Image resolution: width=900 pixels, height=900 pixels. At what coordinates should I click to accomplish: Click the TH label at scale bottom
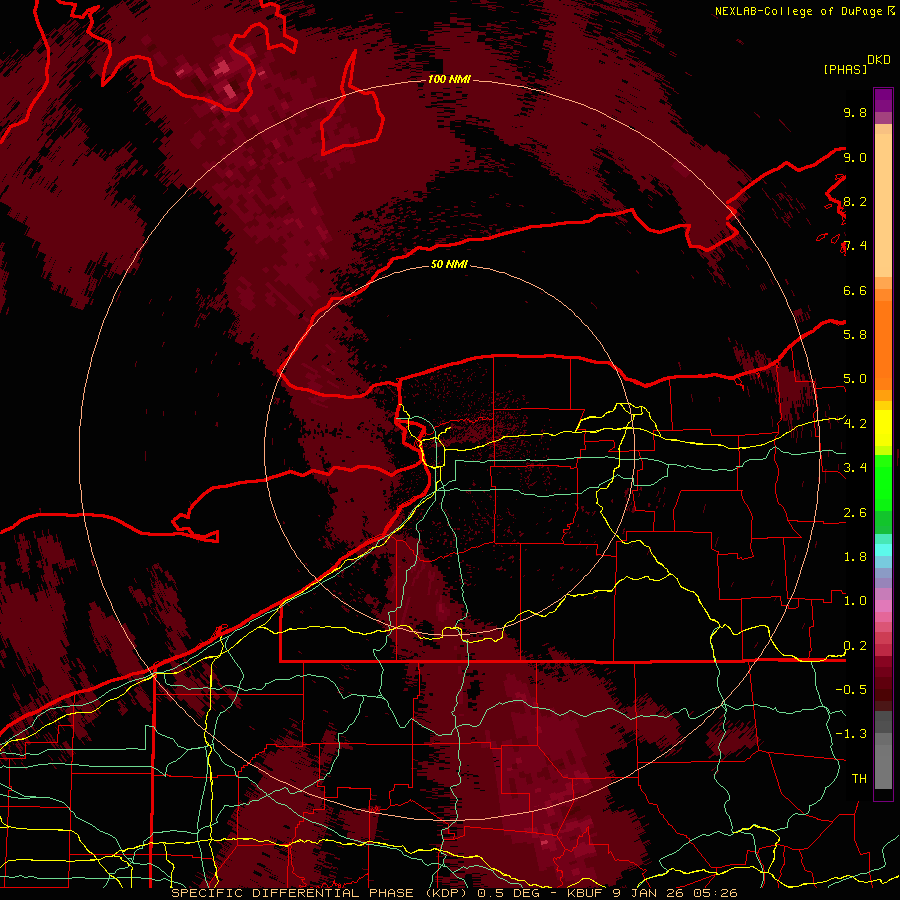pyautogui.click(x=859, y=778)
